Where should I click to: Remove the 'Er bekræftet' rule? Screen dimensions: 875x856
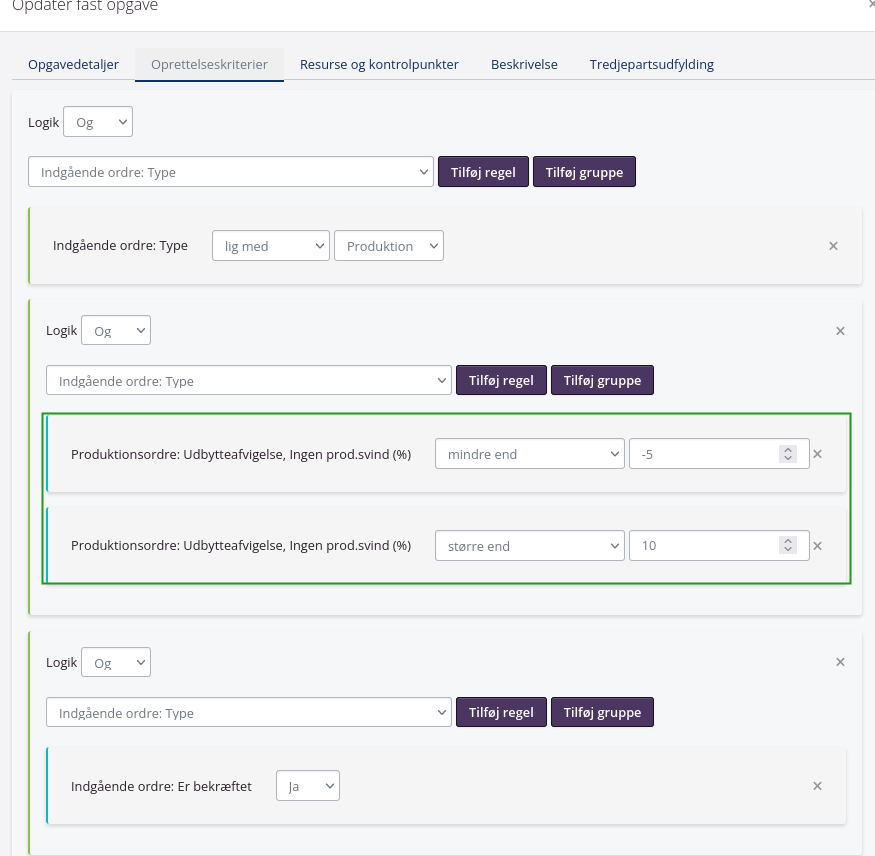(x=817, y=786)
